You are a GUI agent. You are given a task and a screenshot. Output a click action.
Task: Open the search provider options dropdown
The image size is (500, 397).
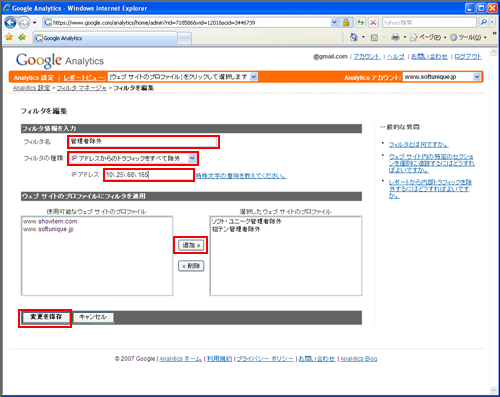click(x=492, y=22)
